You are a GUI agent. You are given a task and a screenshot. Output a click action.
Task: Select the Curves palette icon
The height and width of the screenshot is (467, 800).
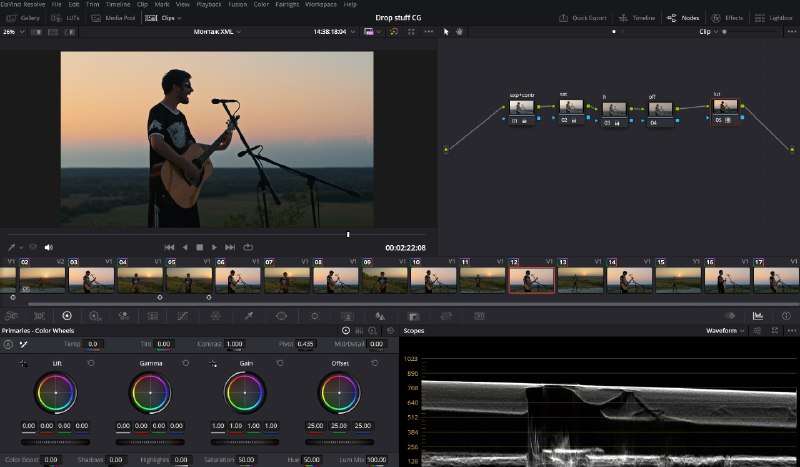pyautogui.click(x=182, y=316)
